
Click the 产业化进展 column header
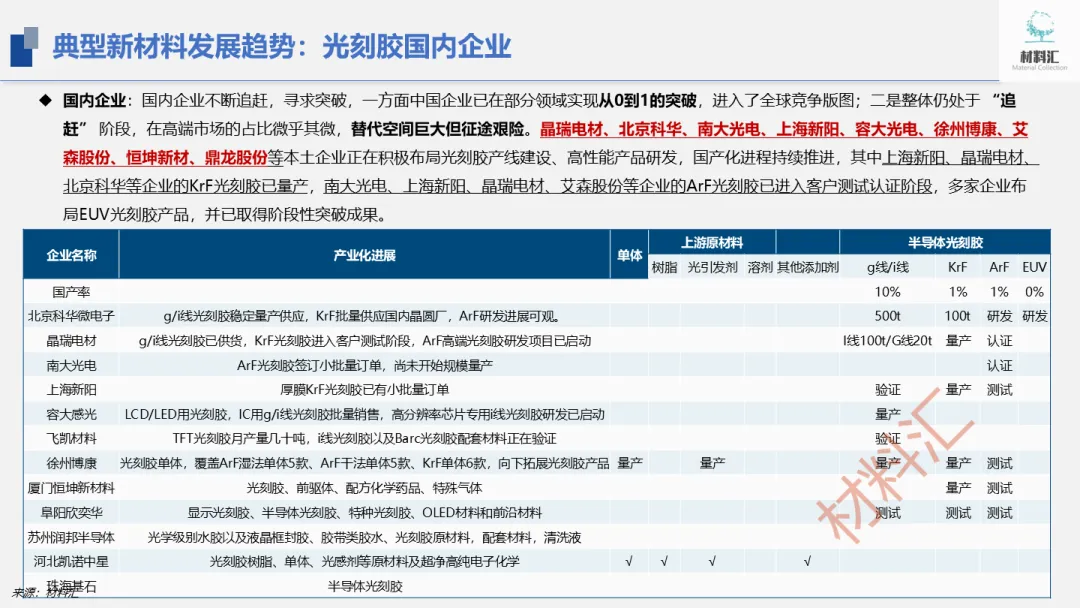tap(364, 255)
